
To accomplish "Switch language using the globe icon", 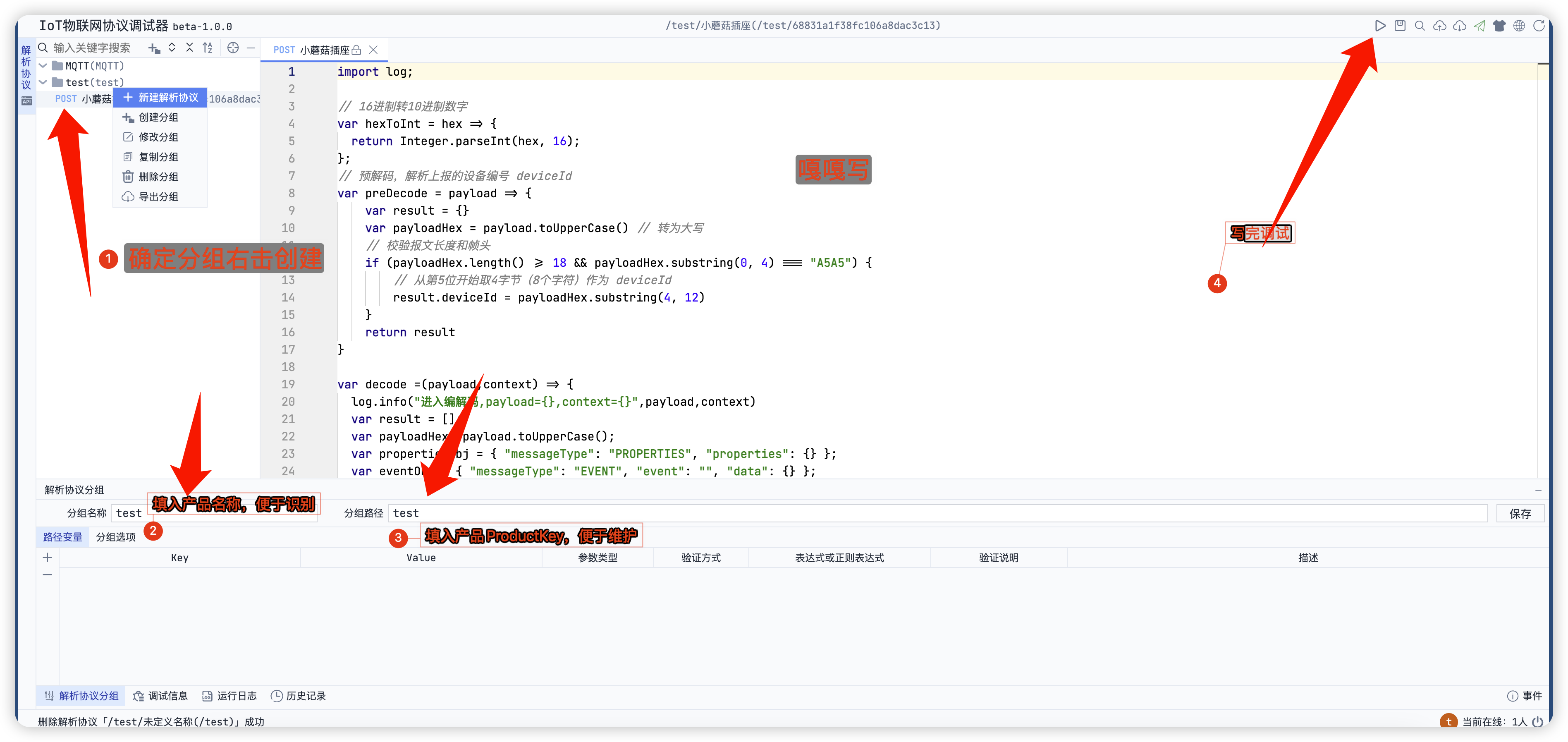I will pos(1519,26).
